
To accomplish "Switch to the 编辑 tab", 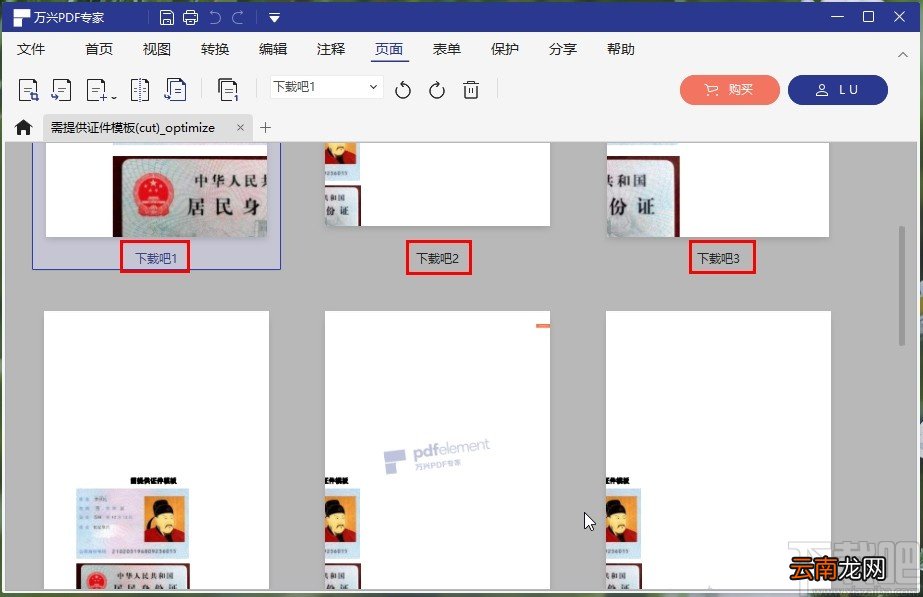I will [x=273, y=49].
